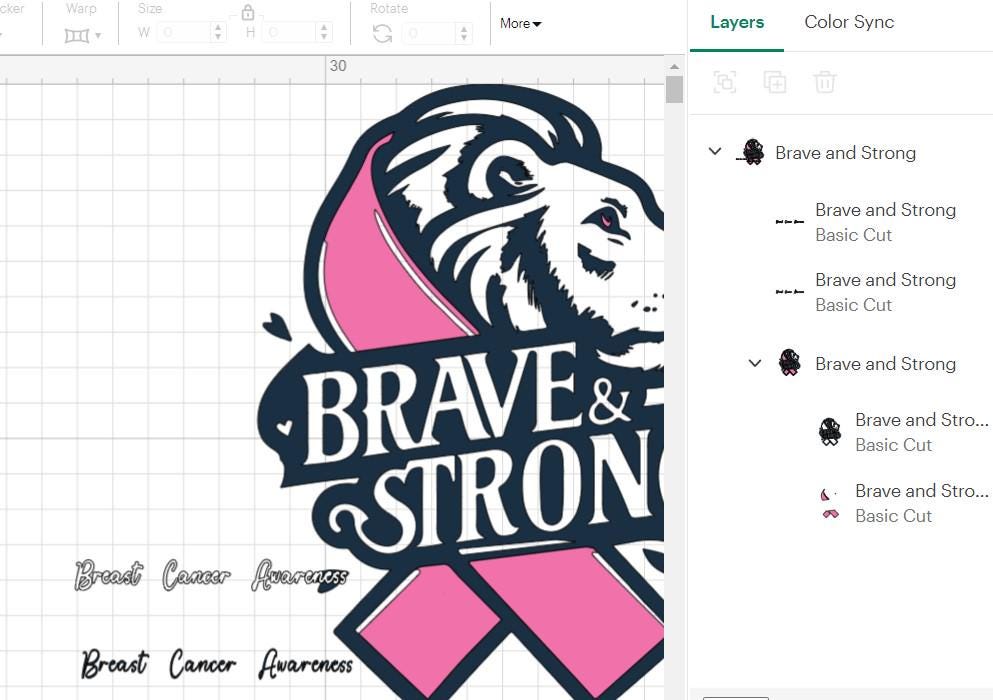Select the top Brave and Strong group thumbnail
This screenshot has height=700, width=993.
(750, 152)
